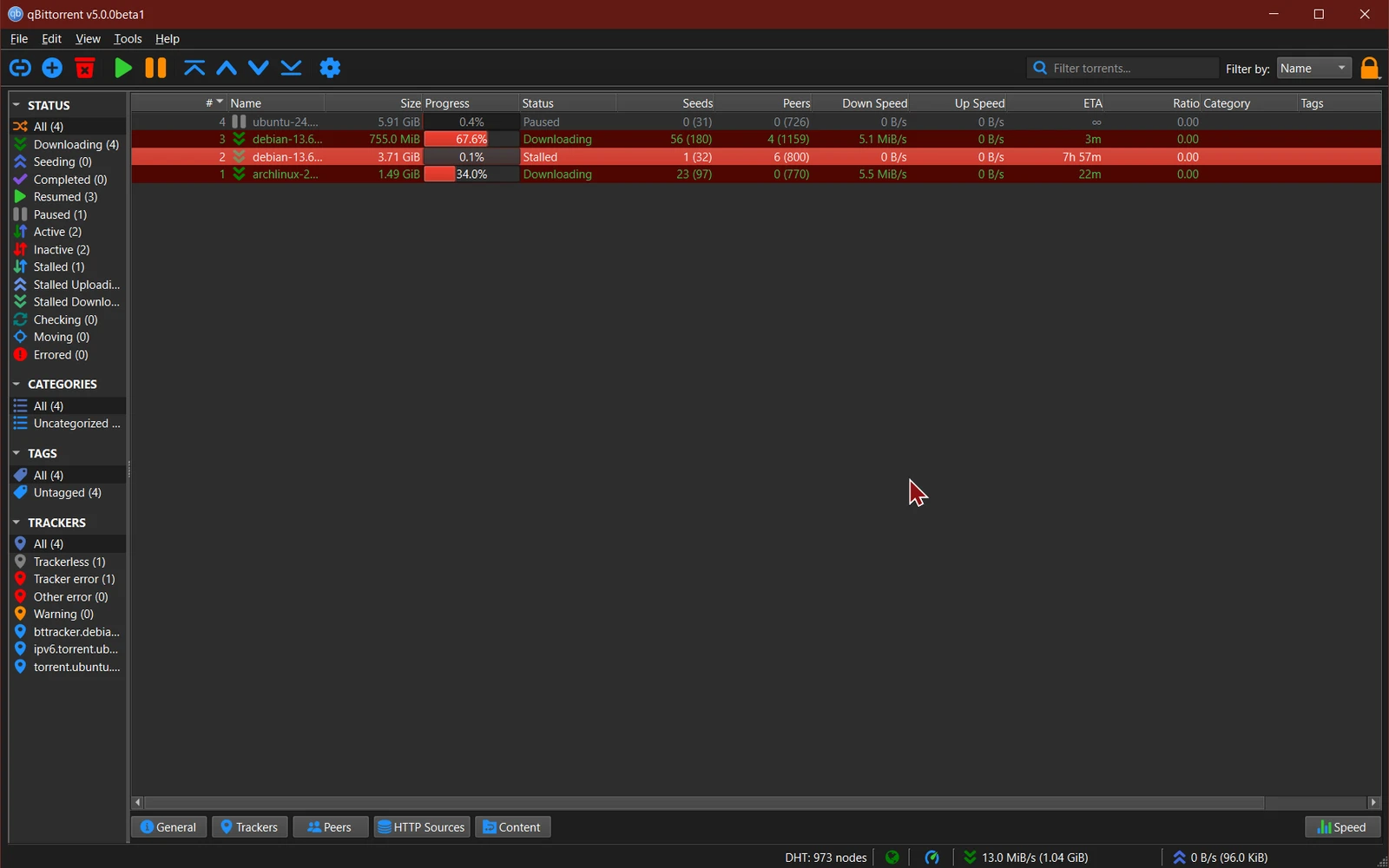This screenshot has height=868, width=1389.
Task: Toggle alternative speed limits icon in status bar
Action: click(932, 858)
